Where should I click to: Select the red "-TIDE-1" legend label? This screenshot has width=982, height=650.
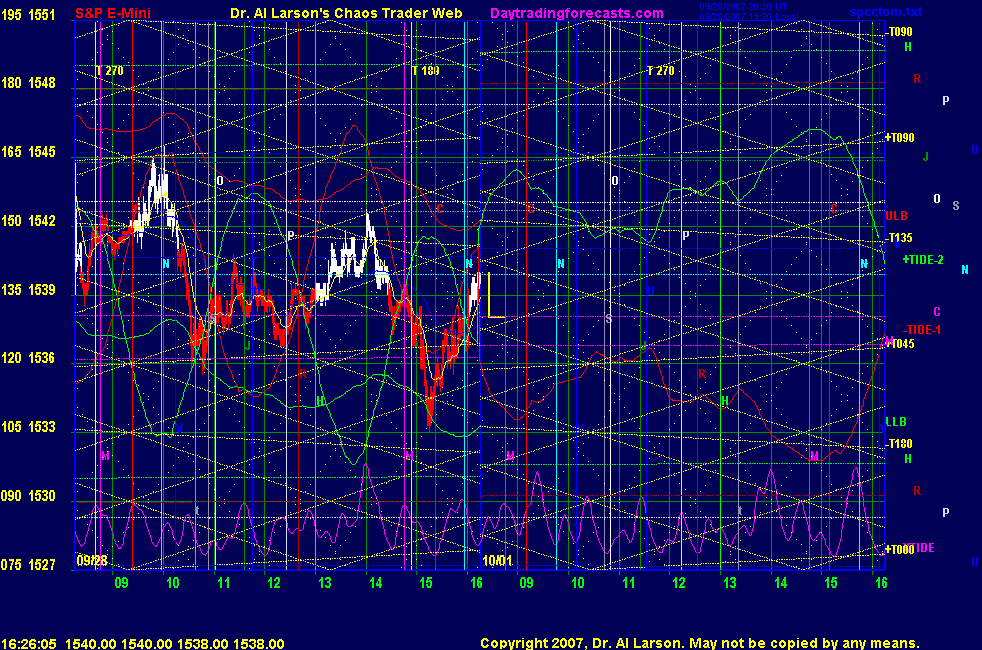pyautogui.click(x=921, y=330)
